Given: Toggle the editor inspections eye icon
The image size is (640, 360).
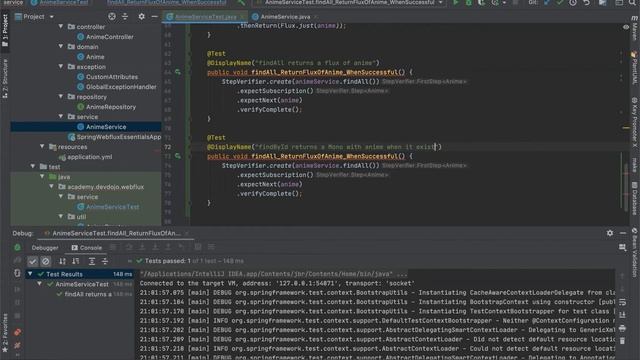Looking at the screenshot, I should 626,27.
